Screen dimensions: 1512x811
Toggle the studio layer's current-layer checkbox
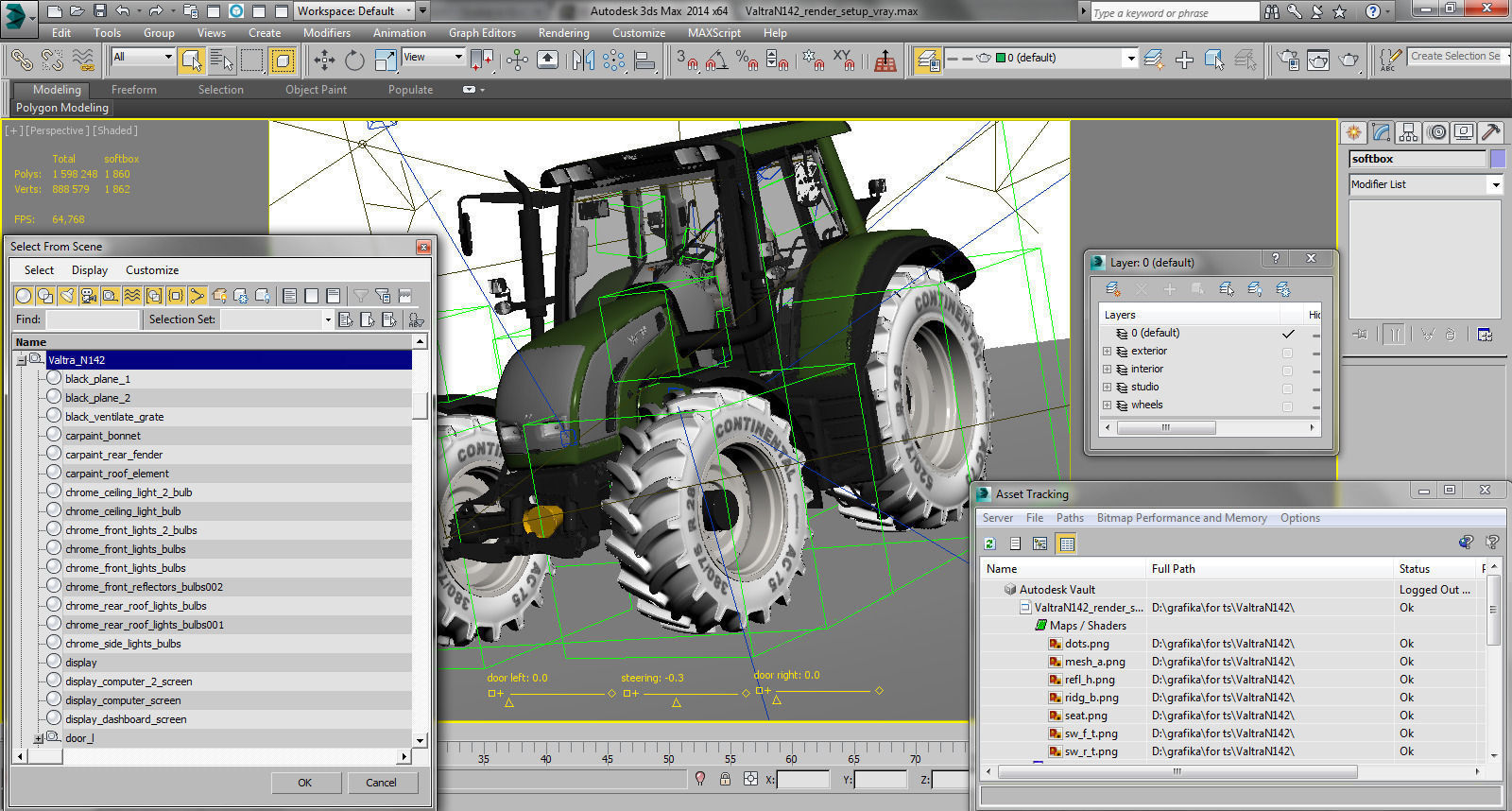(1287, 388)
